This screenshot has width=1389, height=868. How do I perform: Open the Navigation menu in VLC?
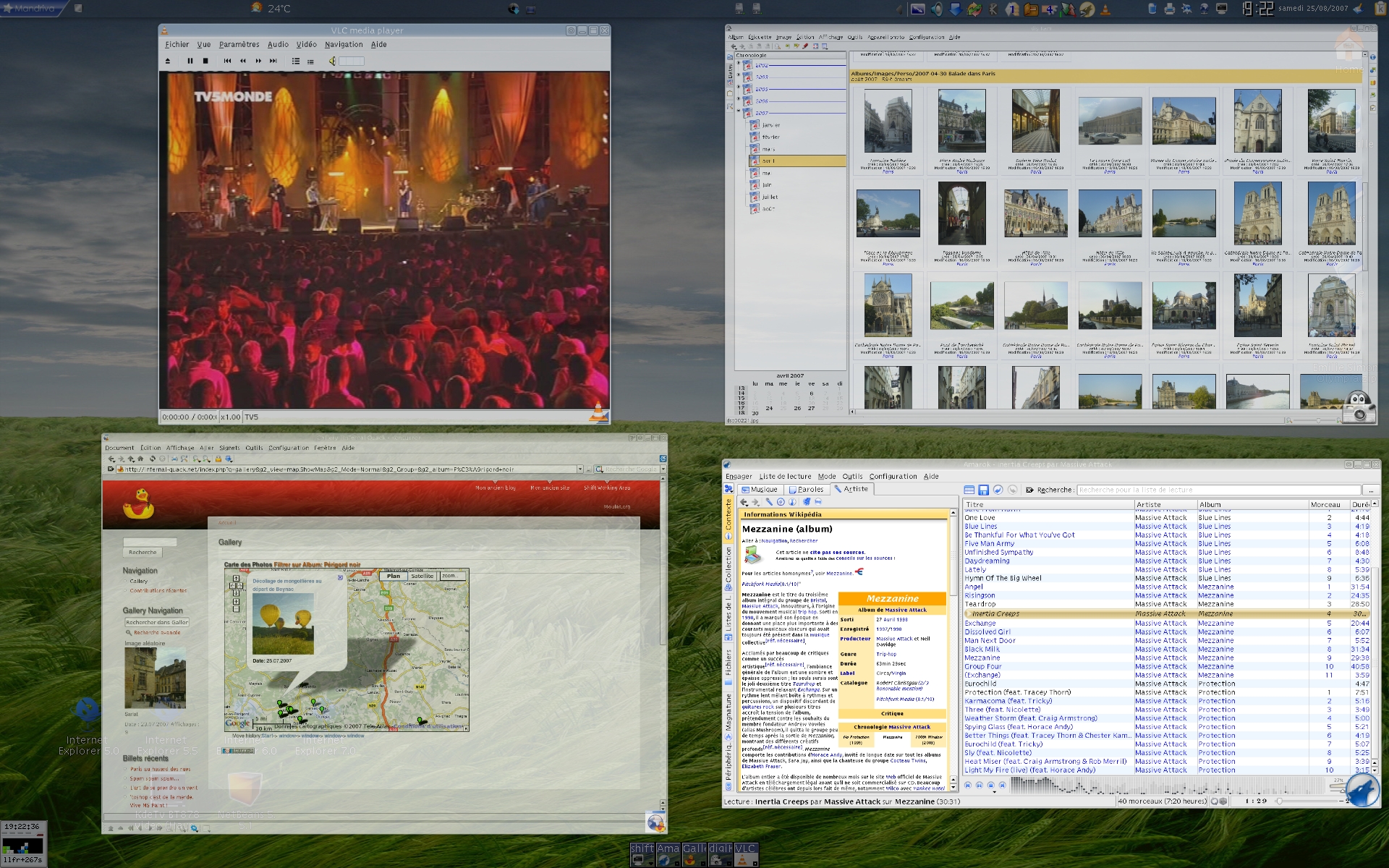coord(344,44)
